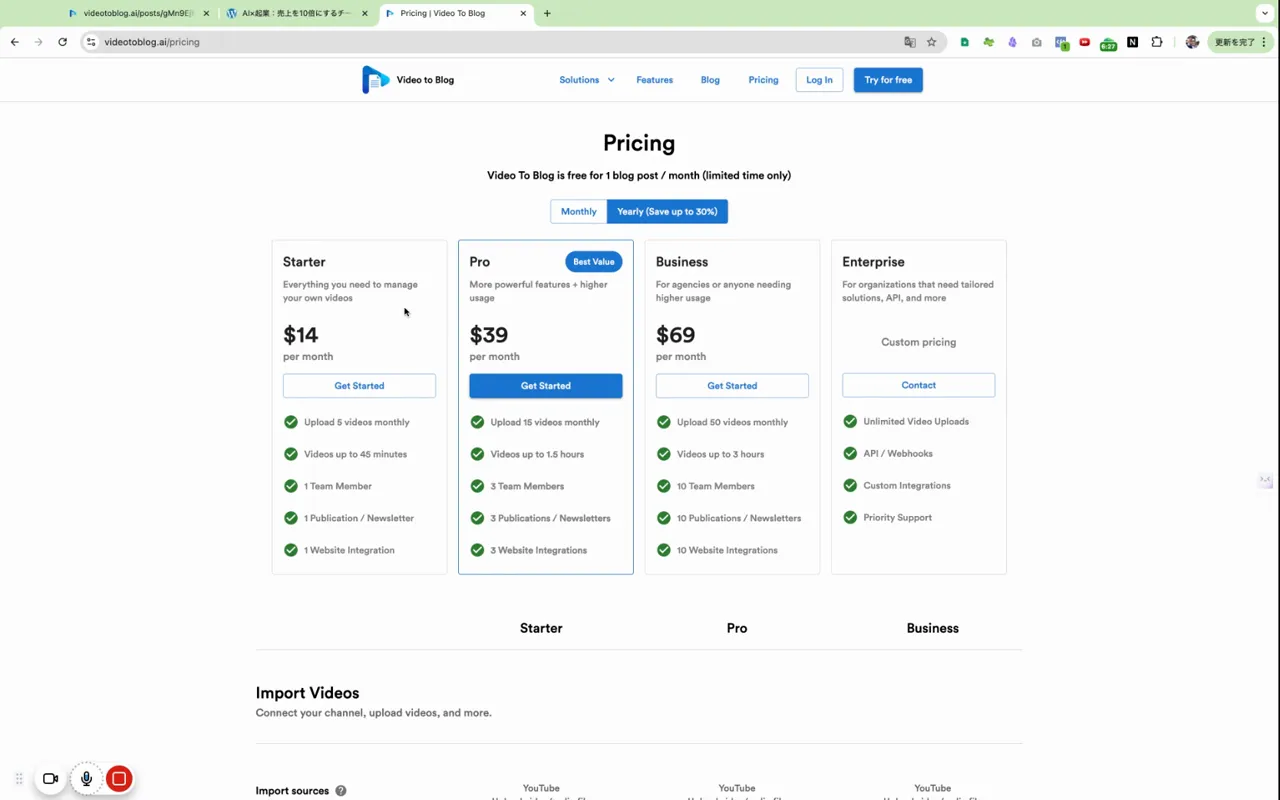Image resolution: width=1280 pixels, height=800 pixels.
Task: Open a new browser tab
Action: coord(547,14)
